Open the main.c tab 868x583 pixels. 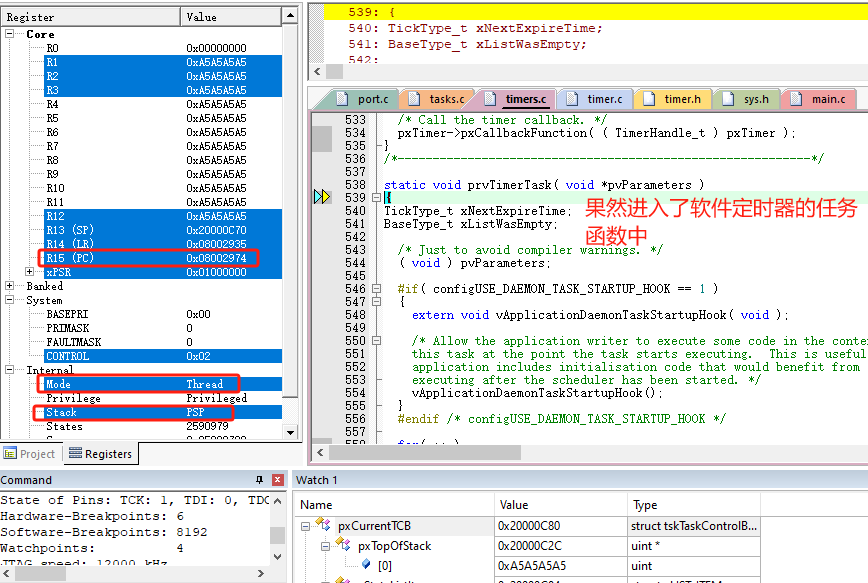[820, 99]
